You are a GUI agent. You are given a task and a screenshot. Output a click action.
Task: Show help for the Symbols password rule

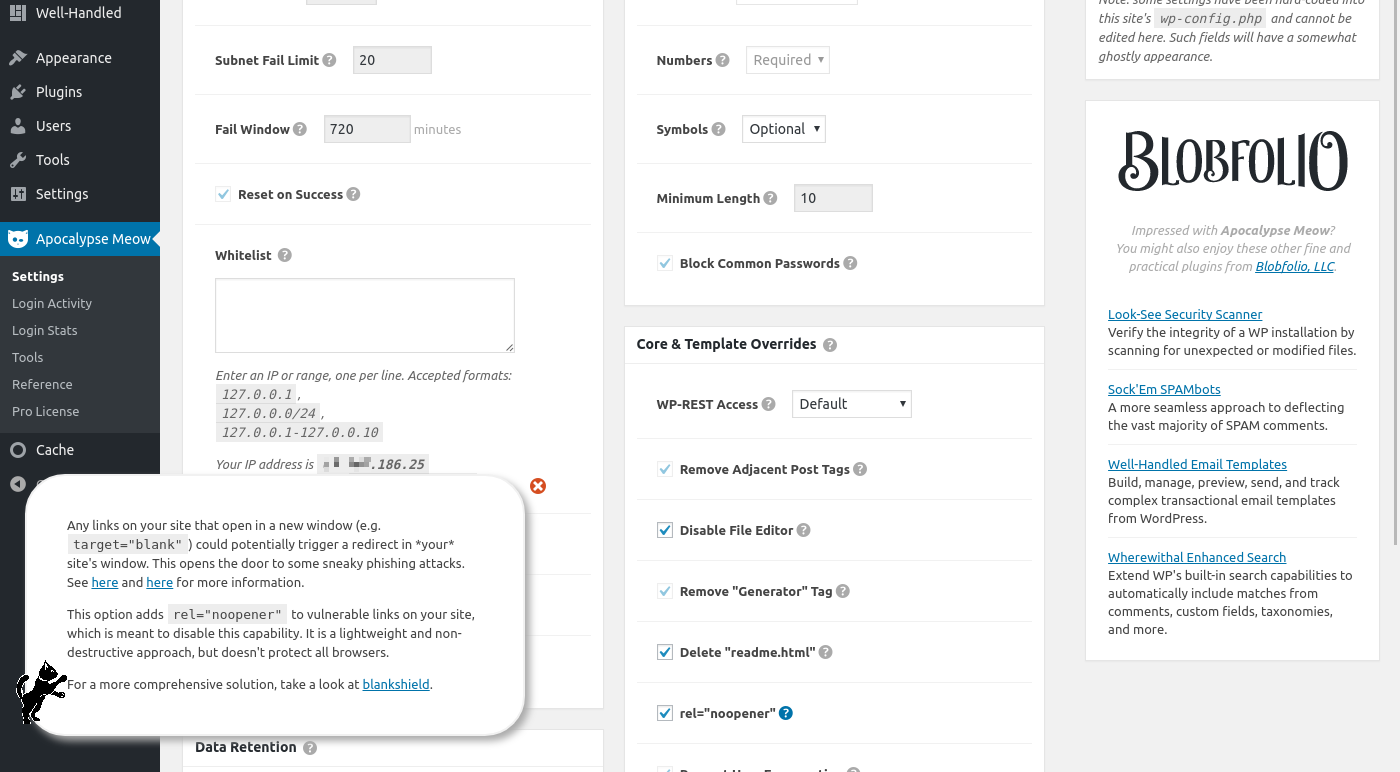click(x=718, y=129)
